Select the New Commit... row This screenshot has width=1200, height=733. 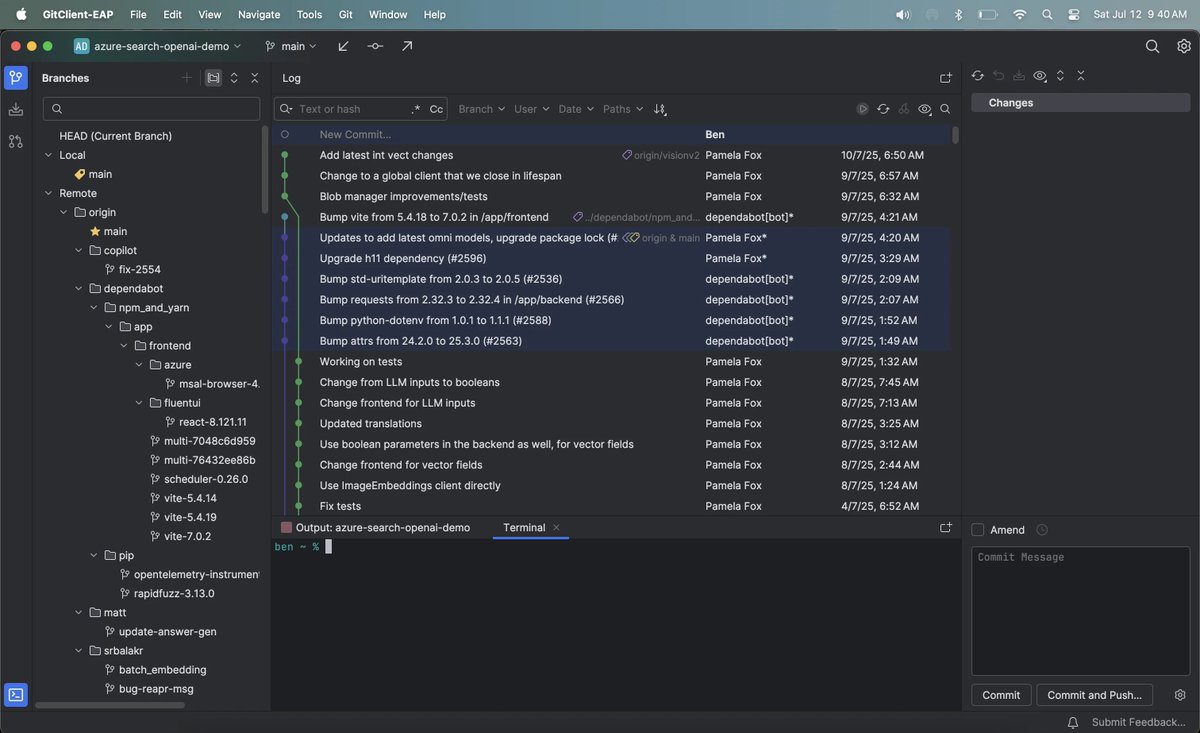pyautogui.click(x=612, y=134)
